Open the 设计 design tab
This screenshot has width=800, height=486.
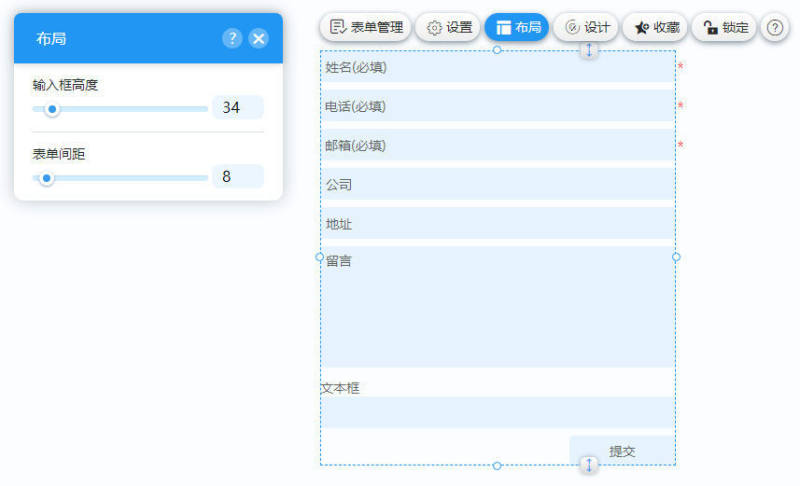[586, 28]
